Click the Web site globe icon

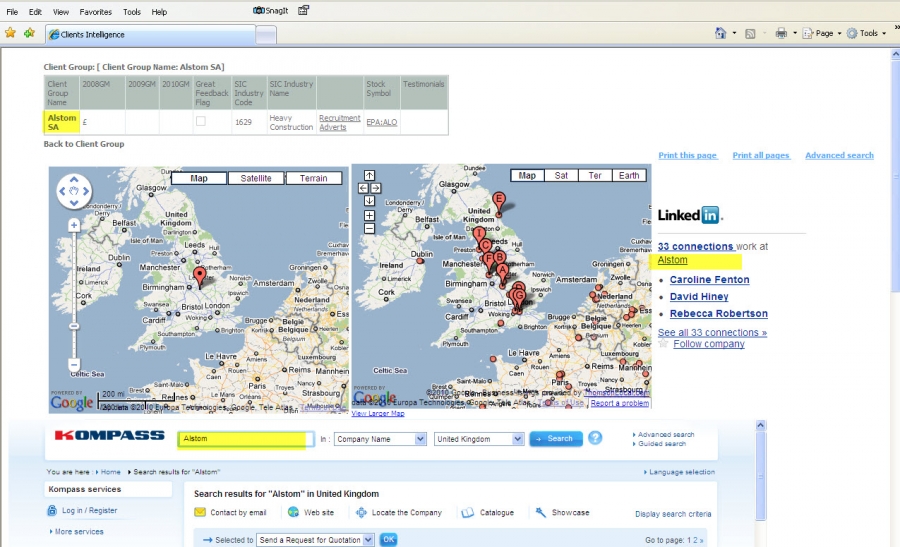point(293,512)
